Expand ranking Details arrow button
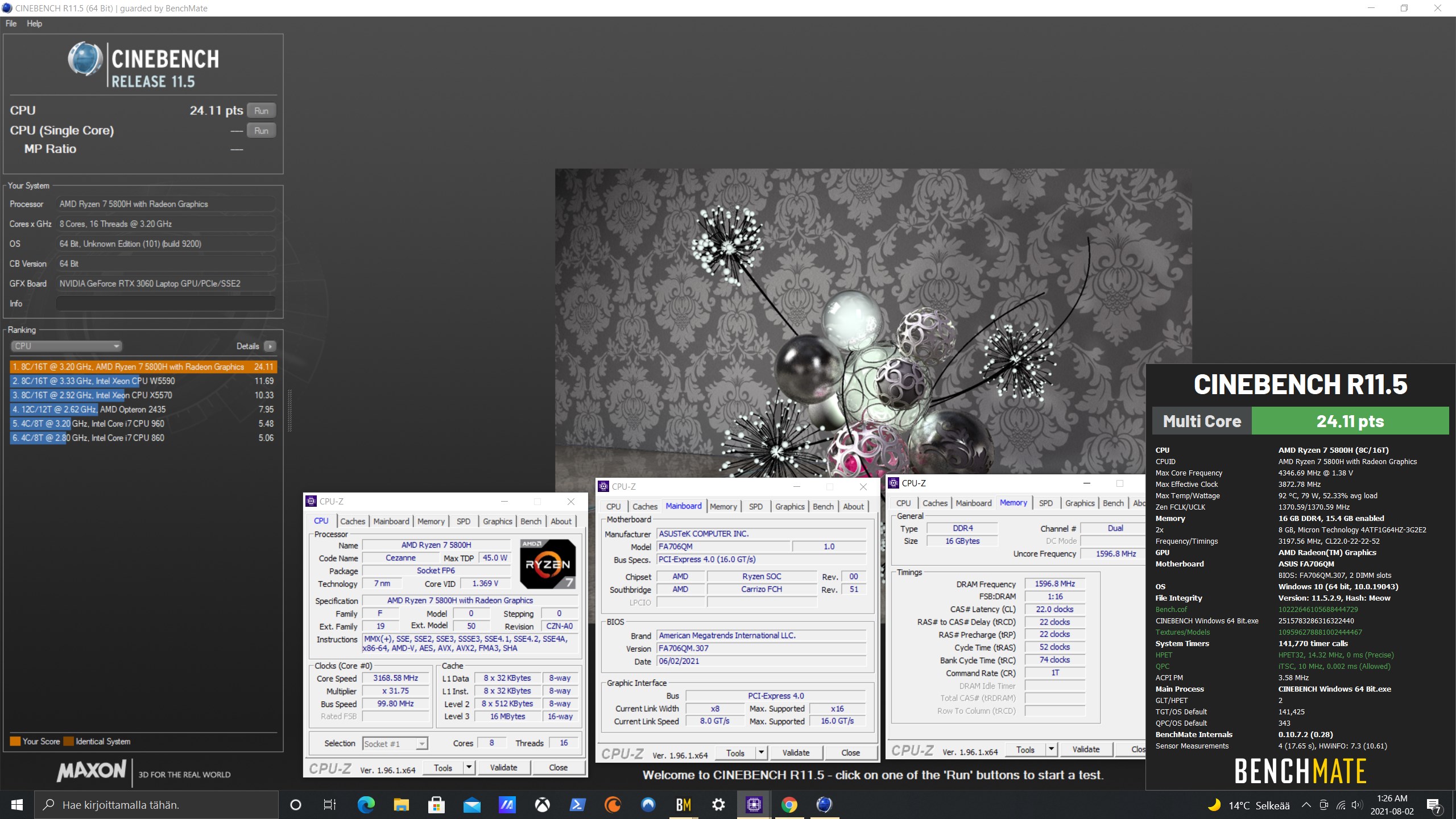 (x=270, y=346)
